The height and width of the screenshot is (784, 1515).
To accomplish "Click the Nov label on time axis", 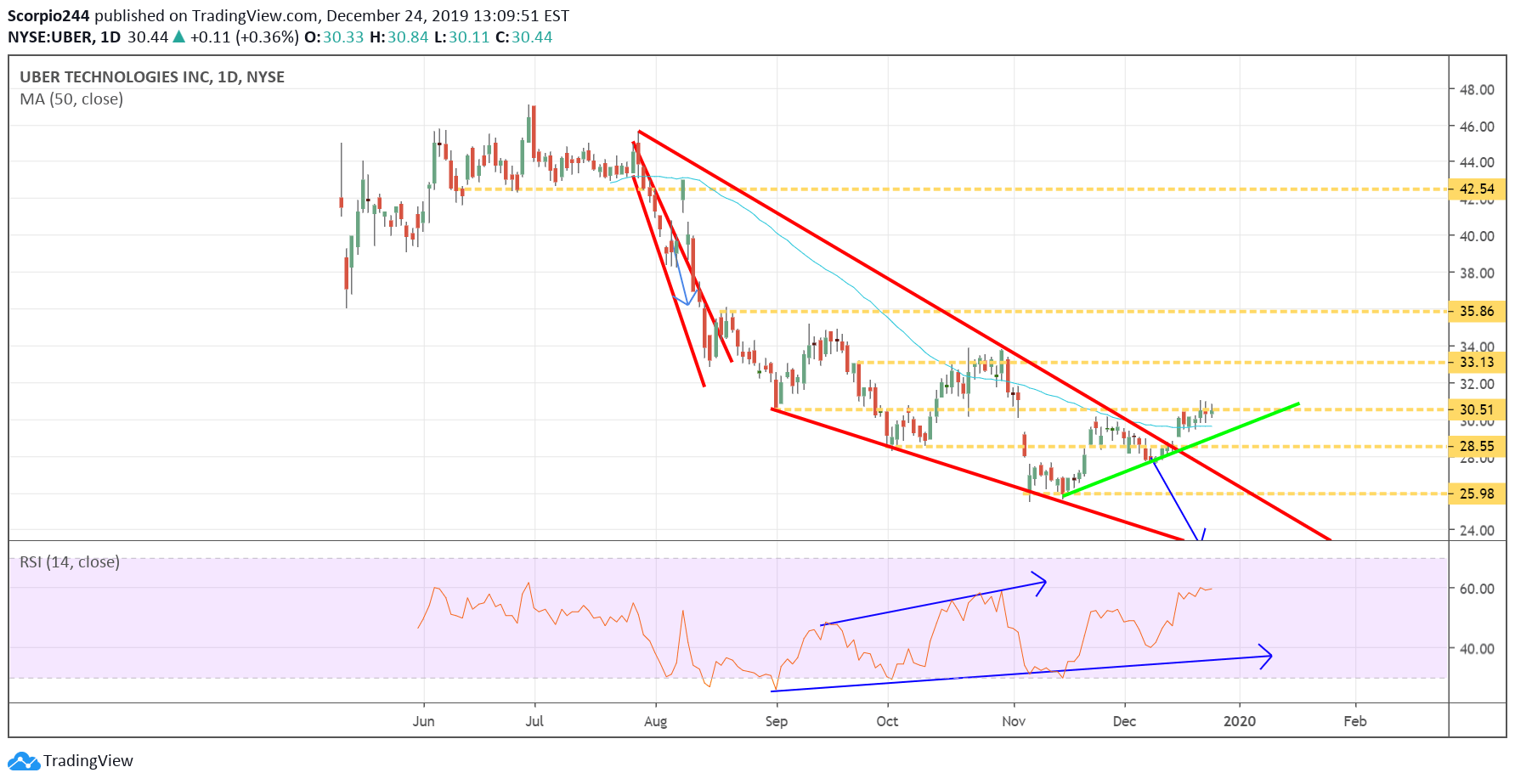I will click(x=1014, y=722).
